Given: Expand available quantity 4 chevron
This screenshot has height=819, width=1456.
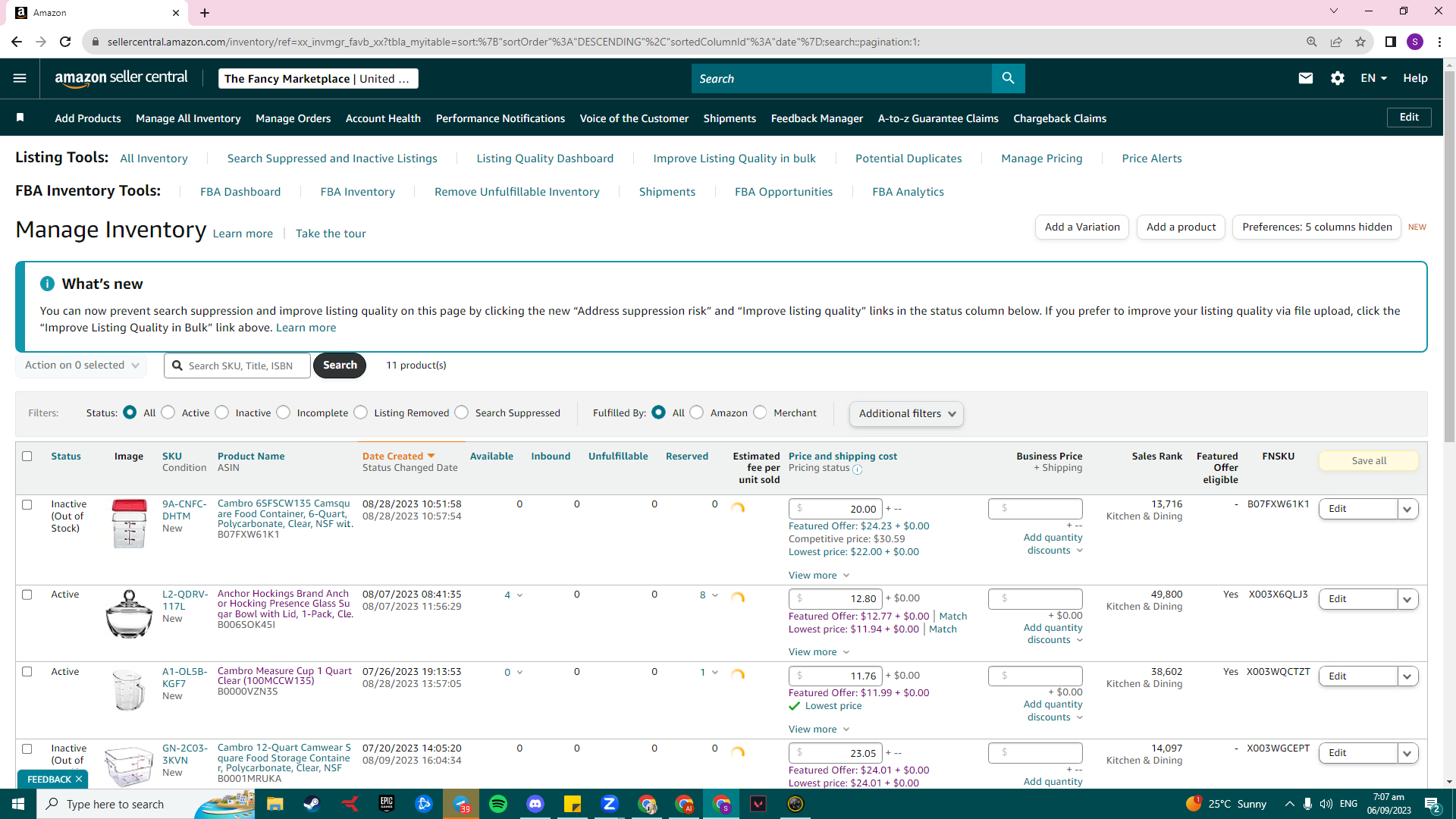Looking at the screenshot, I should tap(519, 595).
